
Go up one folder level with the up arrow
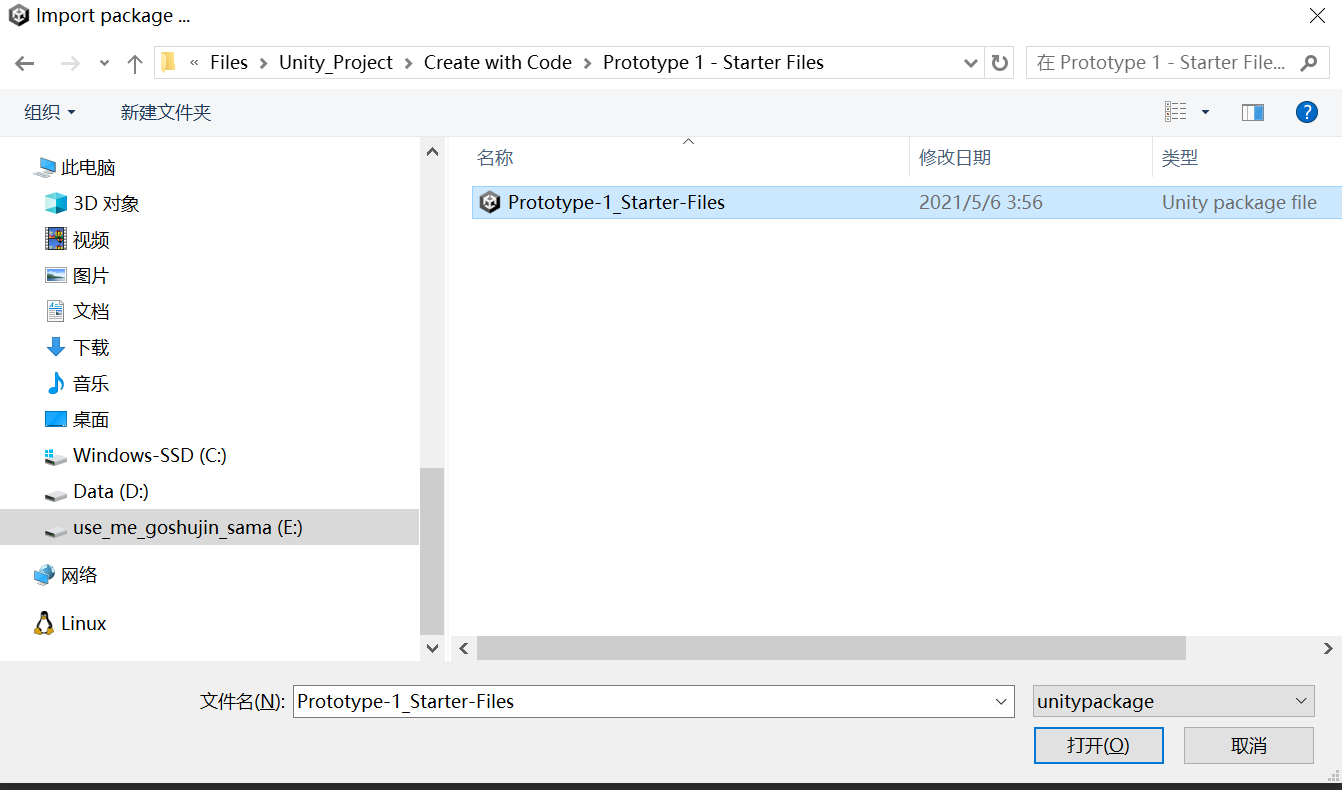[x=135, y=63]
